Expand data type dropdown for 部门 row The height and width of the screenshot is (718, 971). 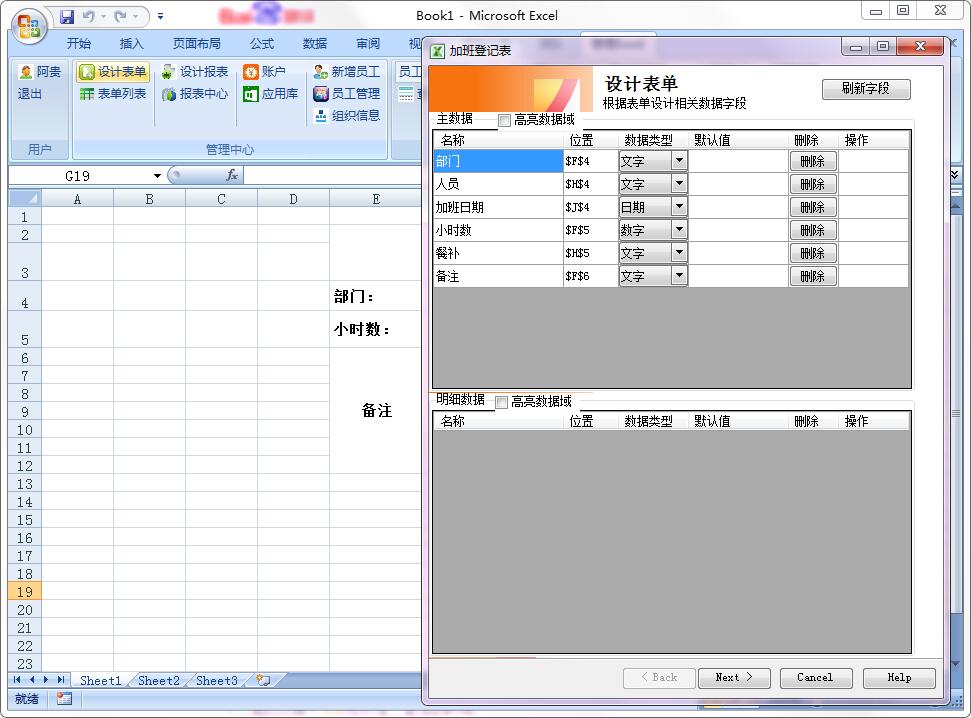(679, 161)
